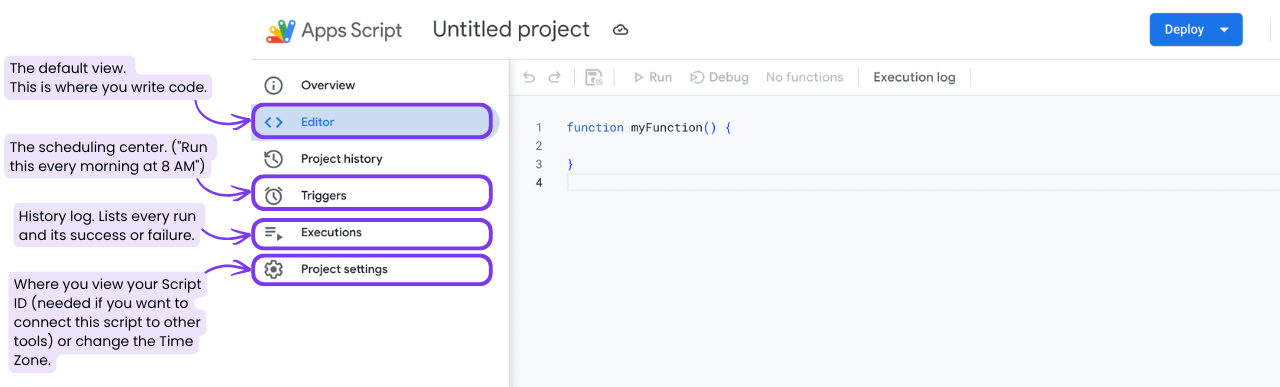Click the Overview info icon

(x=274, y=85)
